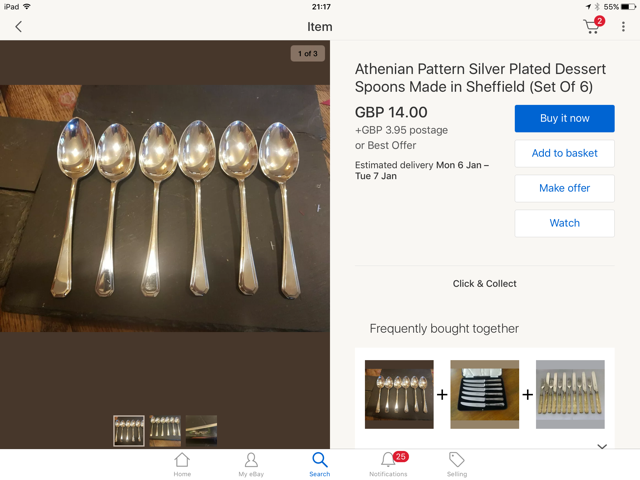Click the Make offer button
The width and height of the screenshot is (640, 480).
click(x=564, y=188)
